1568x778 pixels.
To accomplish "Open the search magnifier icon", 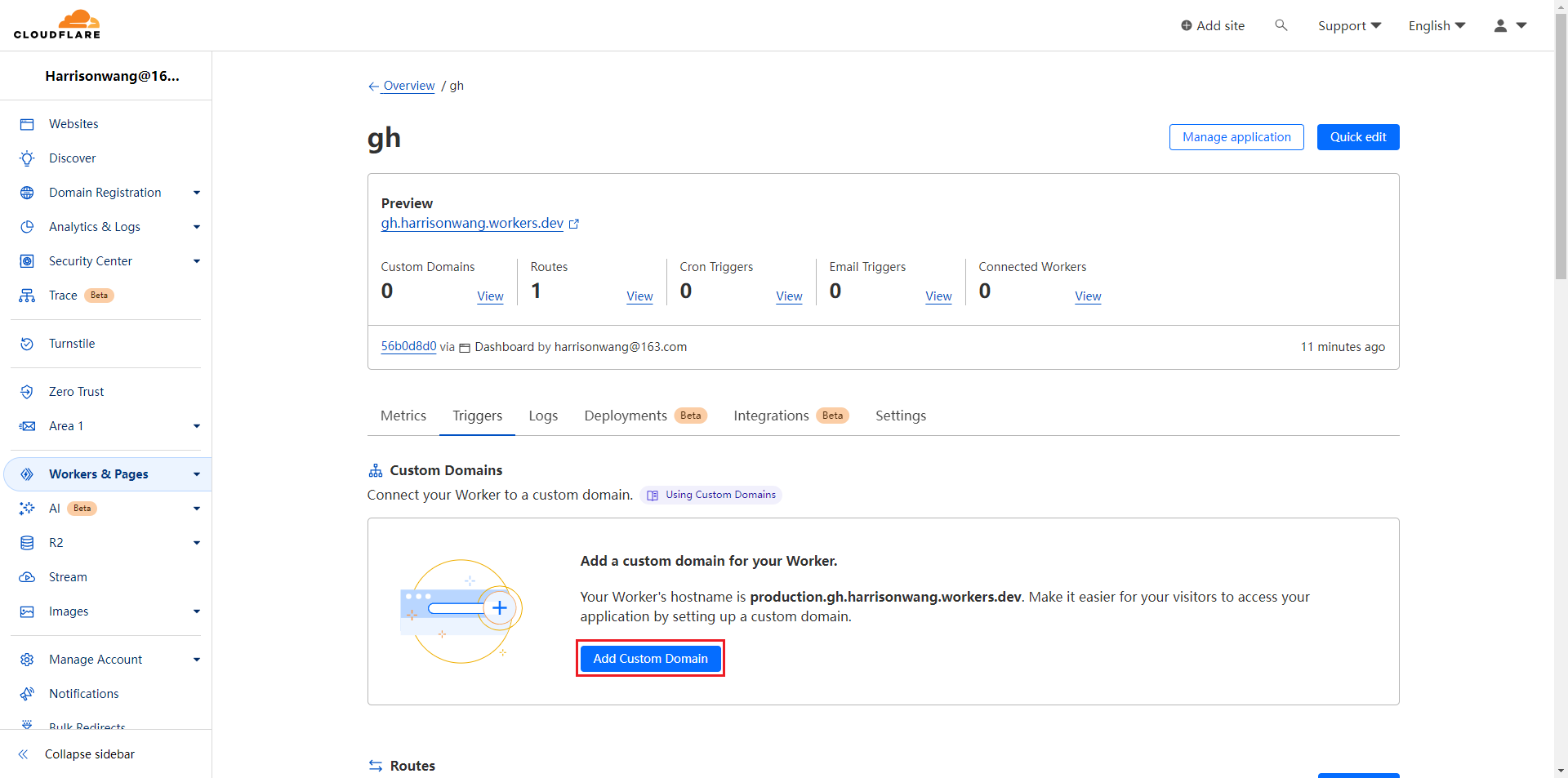I will [x=1281, y=25].
